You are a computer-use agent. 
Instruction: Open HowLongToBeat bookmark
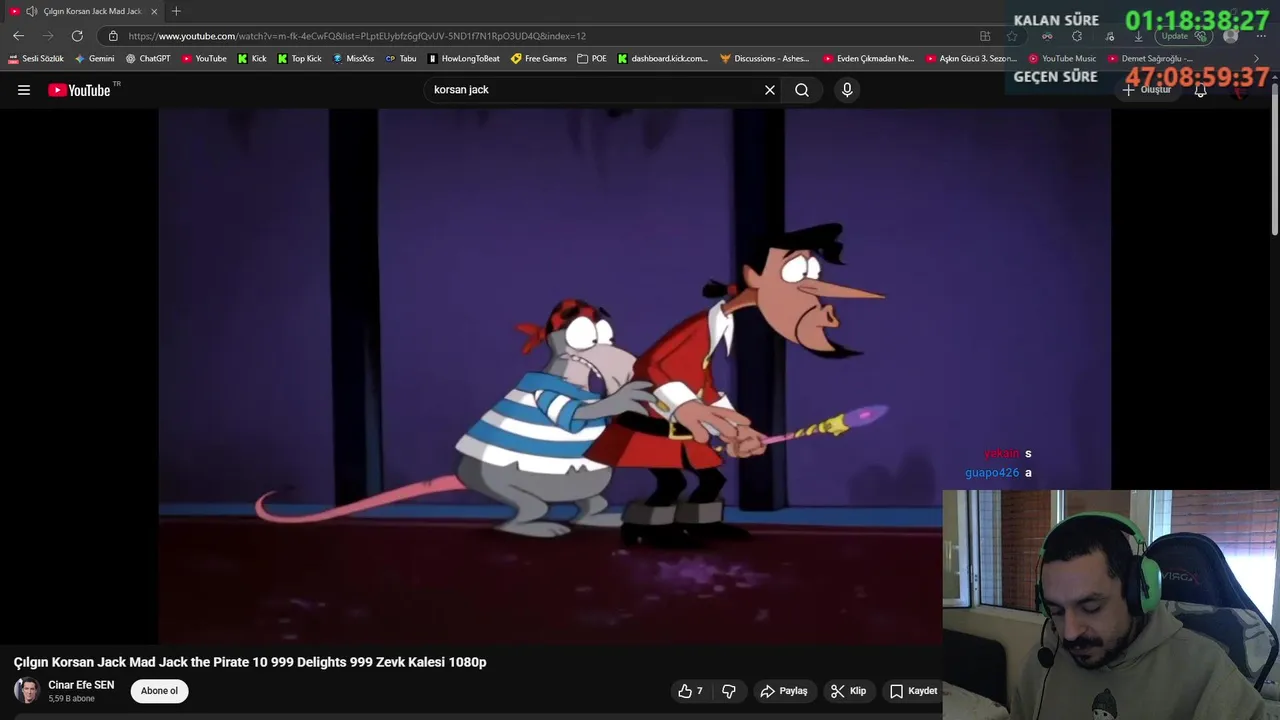[x=464, y=58]
